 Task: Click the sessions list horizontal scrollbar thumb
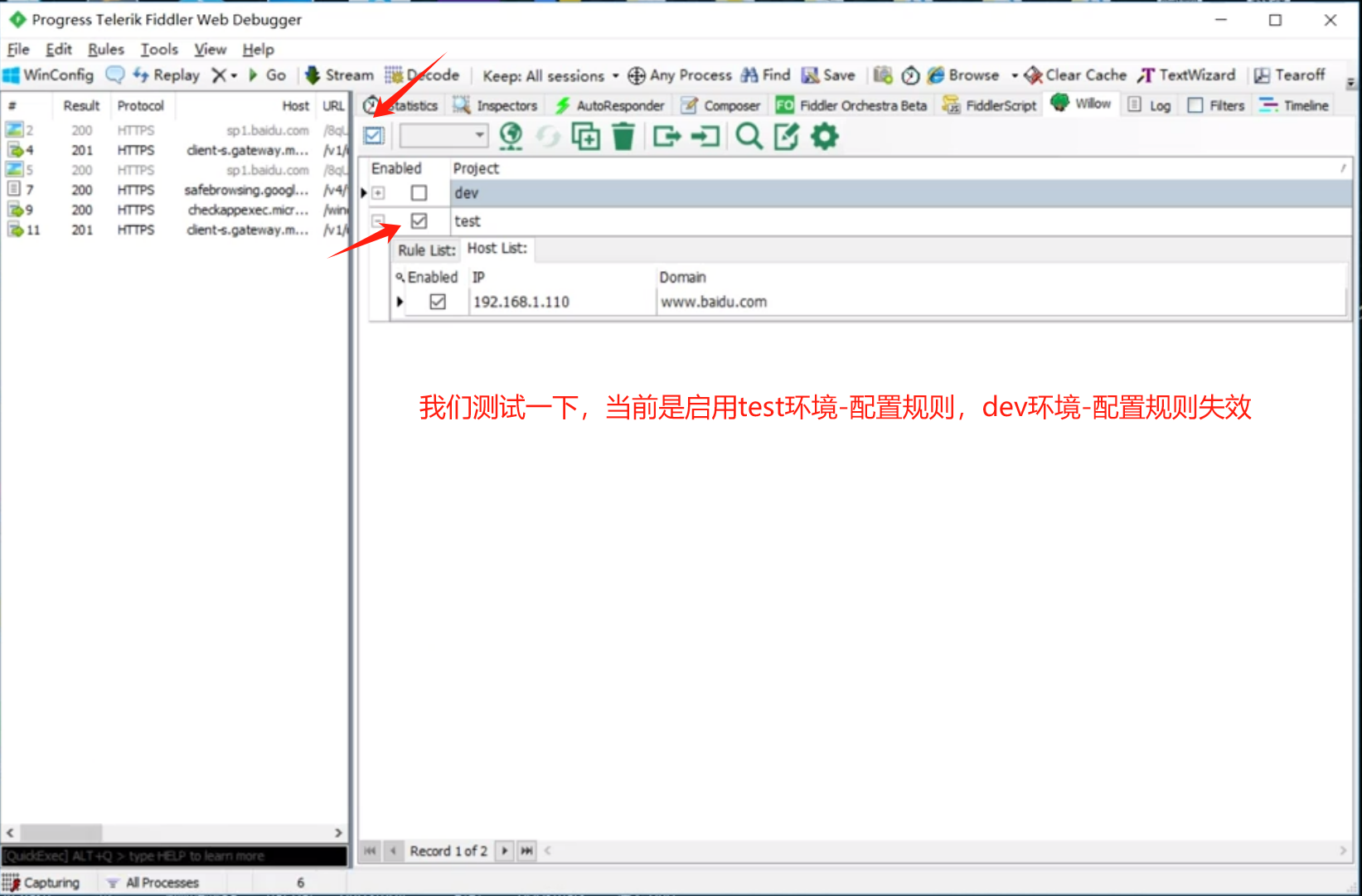click(x=61, y=833)
